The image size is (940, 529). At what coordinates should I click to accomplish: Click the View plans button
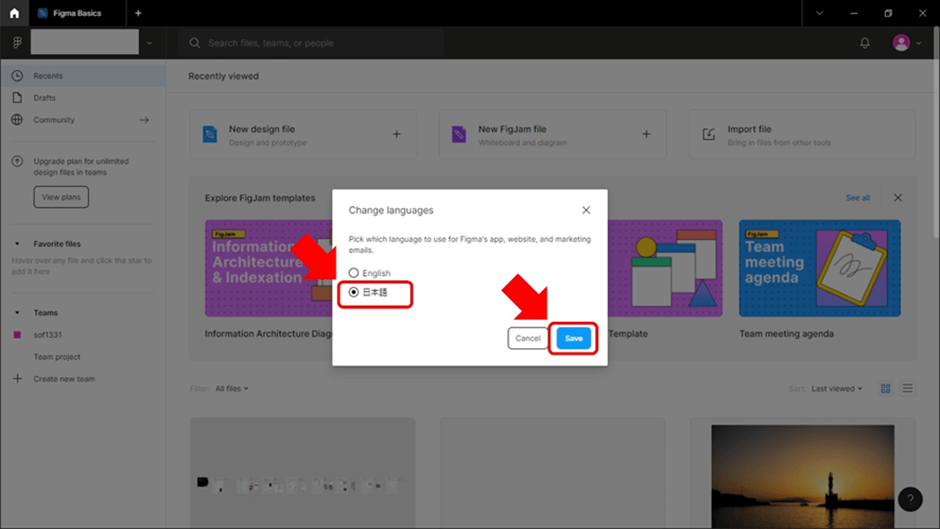[x=61, y=197]
